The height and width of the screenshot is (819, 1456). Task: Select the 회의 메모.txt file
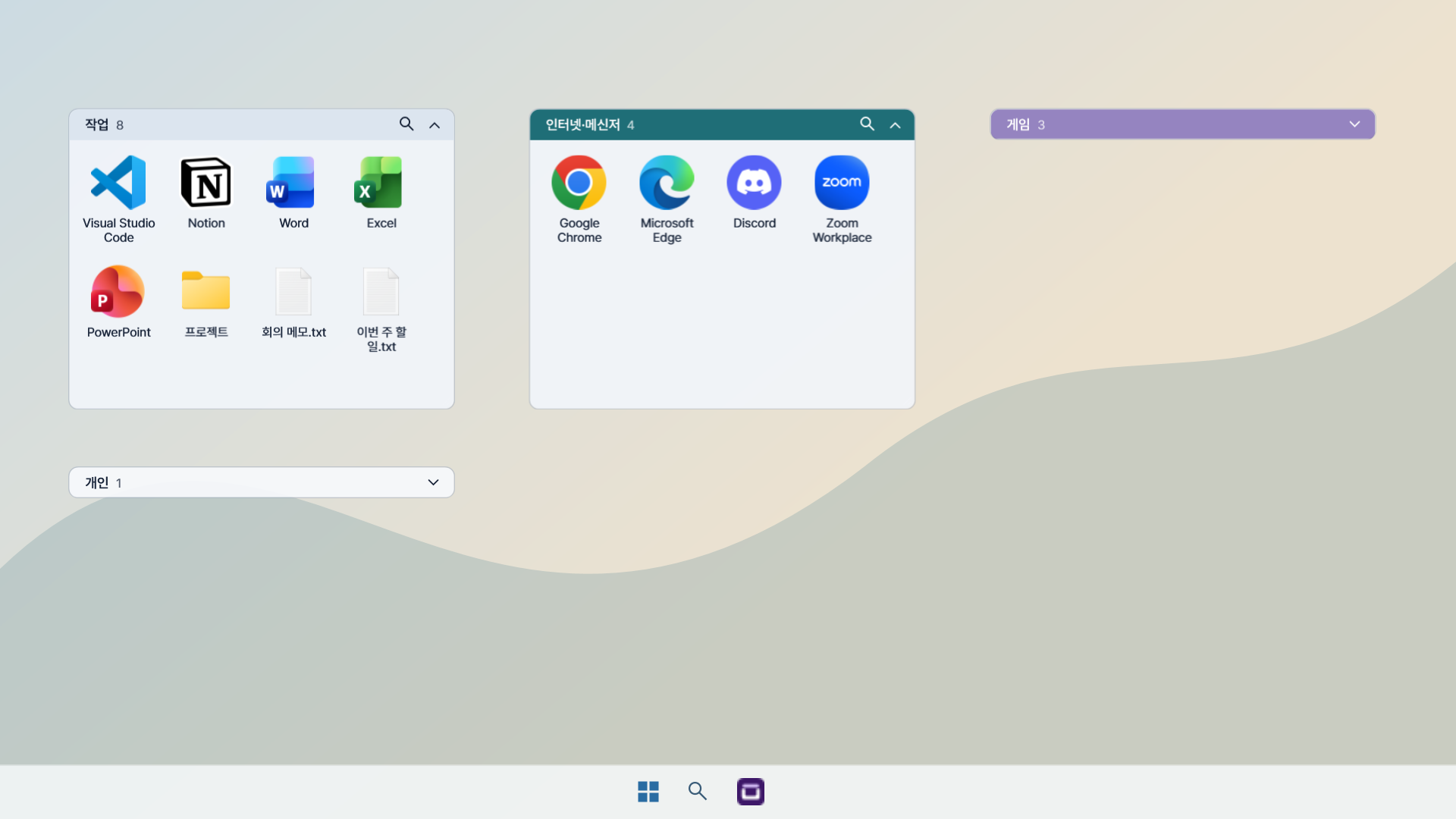293,292
